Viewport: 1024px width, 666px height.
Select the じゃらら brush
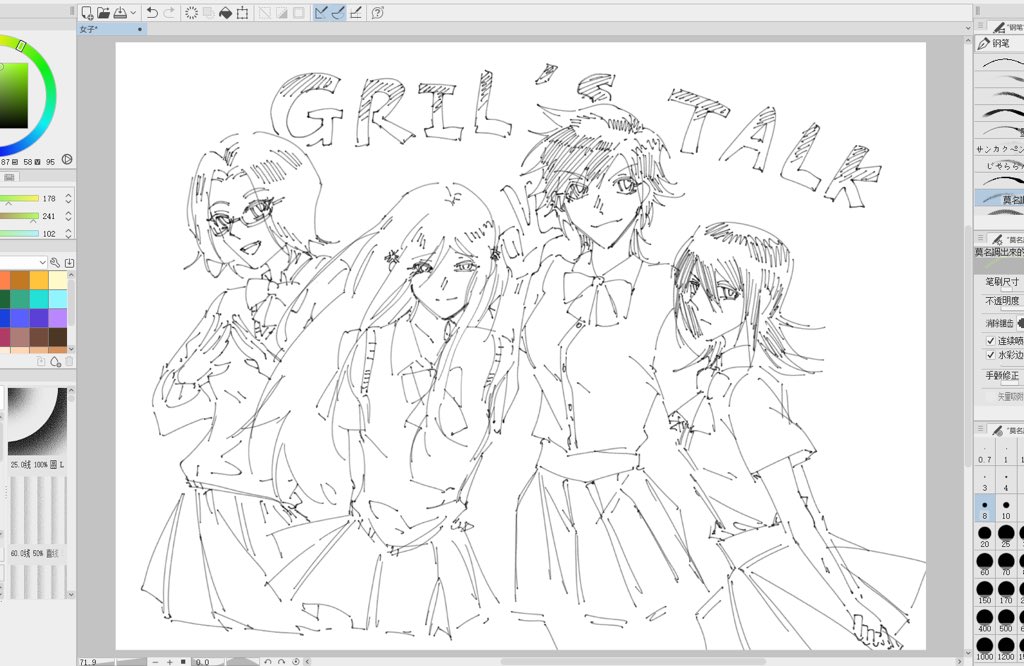coord(999,166)
